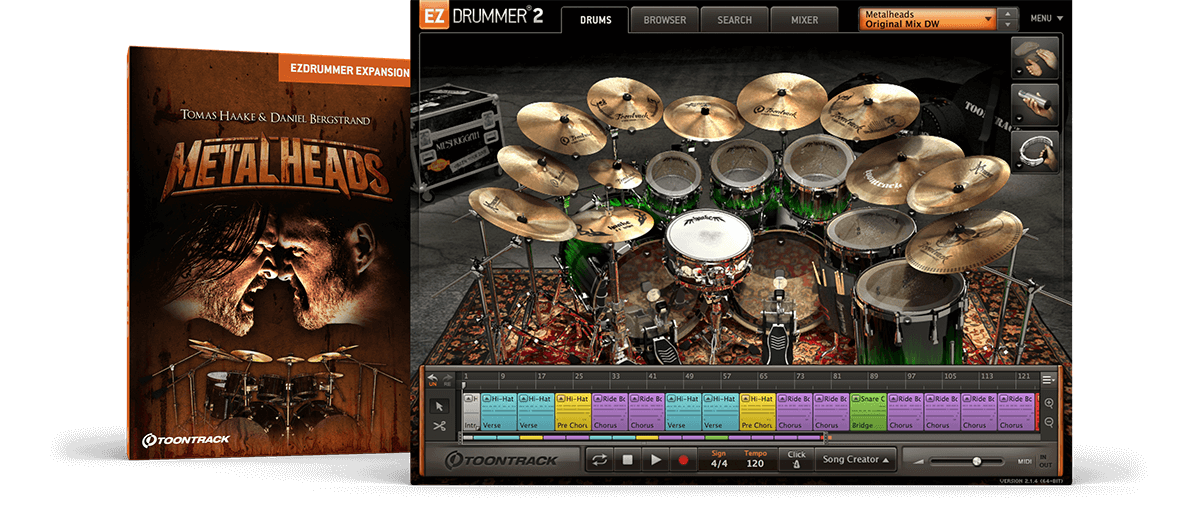The width and height of the screenshot is (1200, 517).
Task: Switch to the Drums tab
Action: [595, 20]
